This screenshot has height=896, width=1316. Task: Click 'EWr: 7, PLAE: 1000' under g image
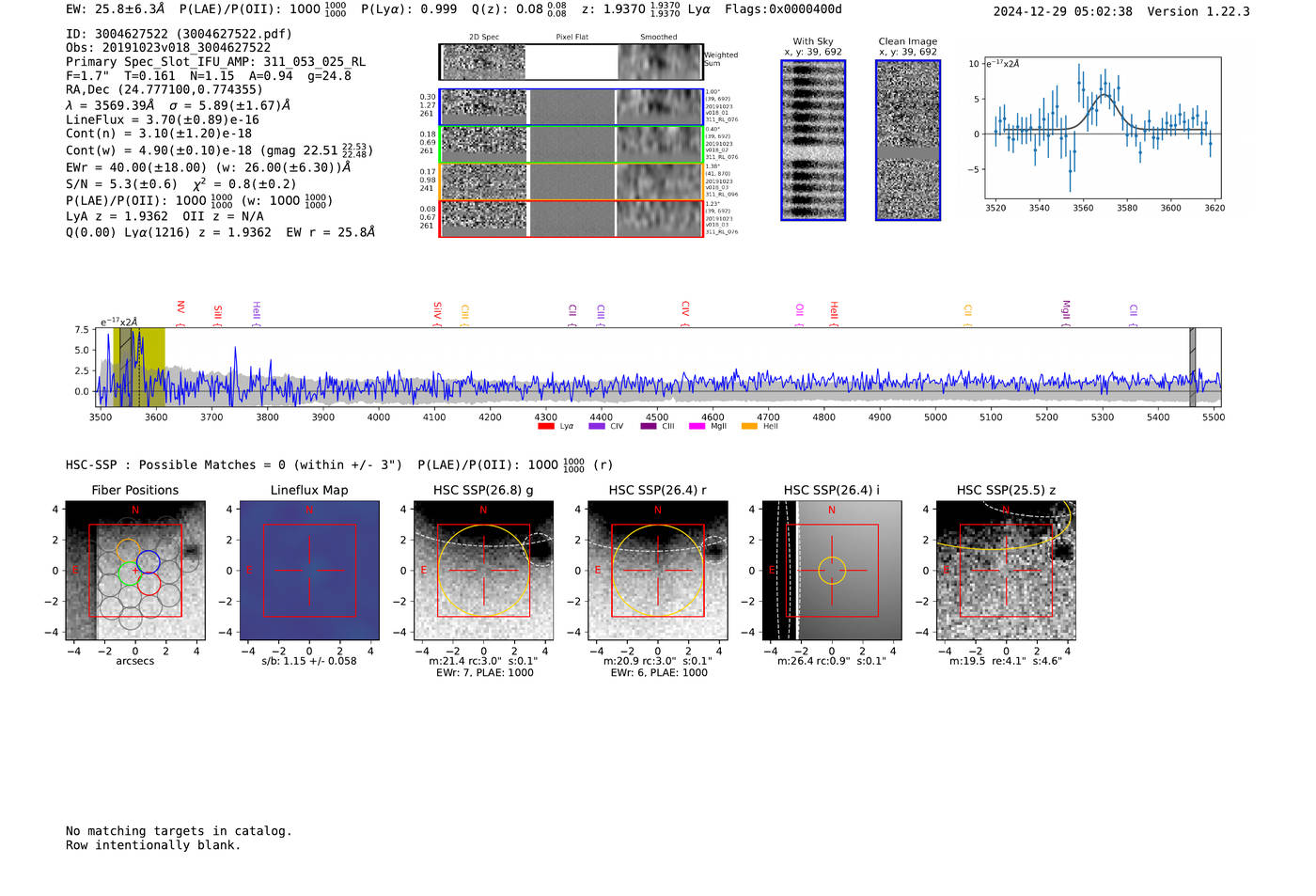[x=484, y=672]
